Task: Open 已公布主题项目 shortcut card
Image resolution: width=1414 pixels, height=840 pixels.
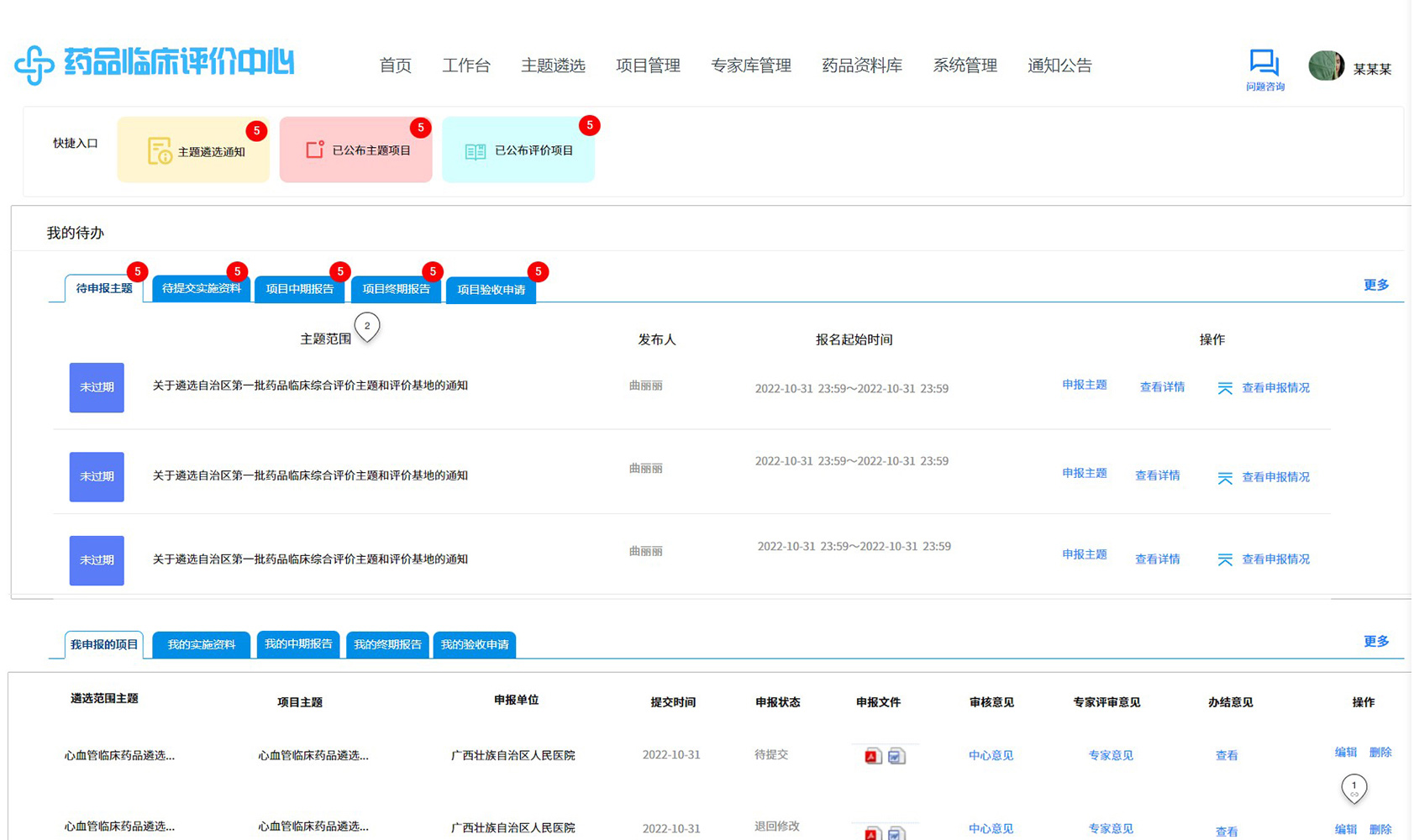Action: coord(355,150)
